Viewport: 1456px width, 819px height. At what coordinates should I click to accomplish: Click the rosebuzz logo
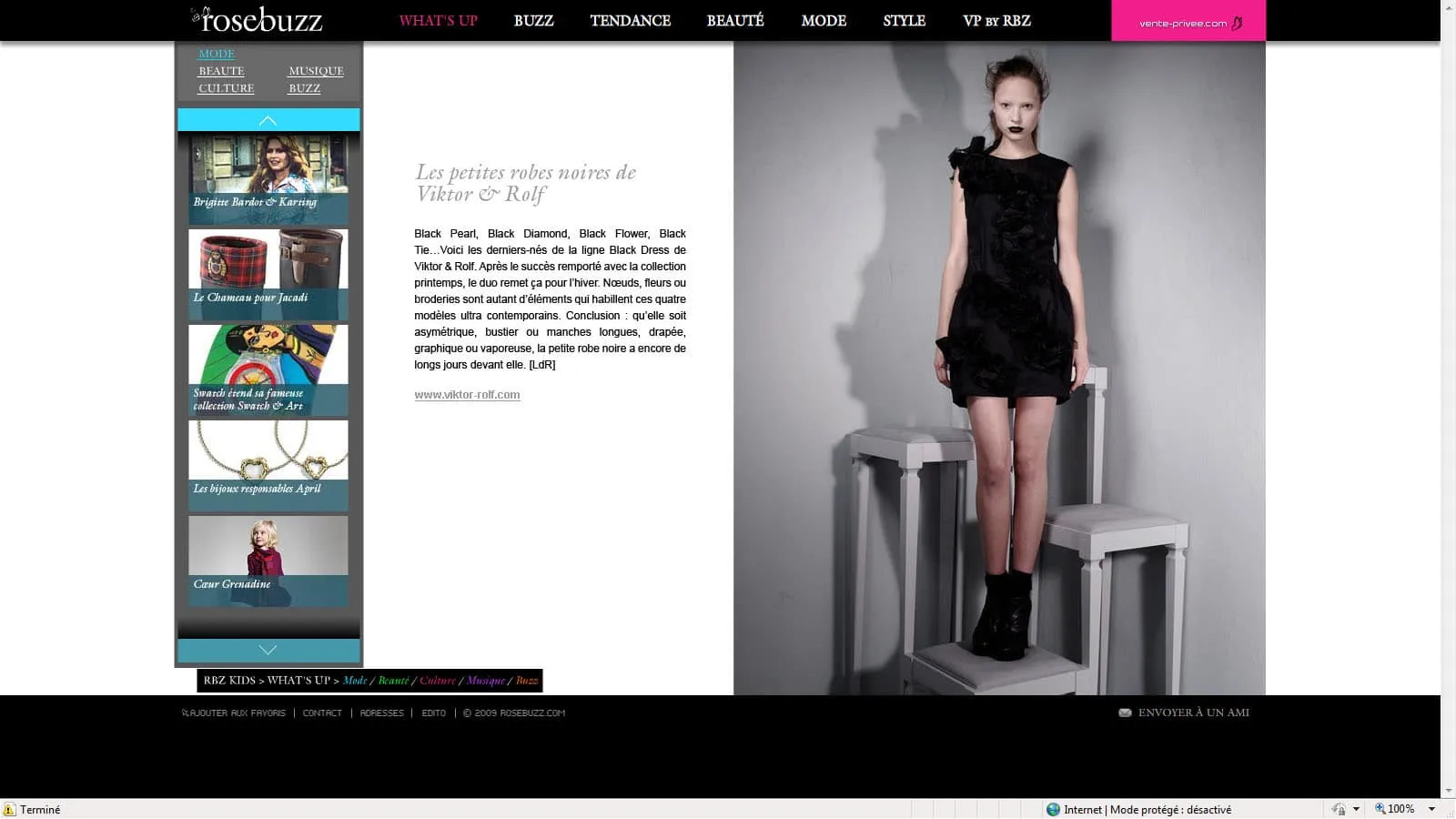(x=257, y=19)
